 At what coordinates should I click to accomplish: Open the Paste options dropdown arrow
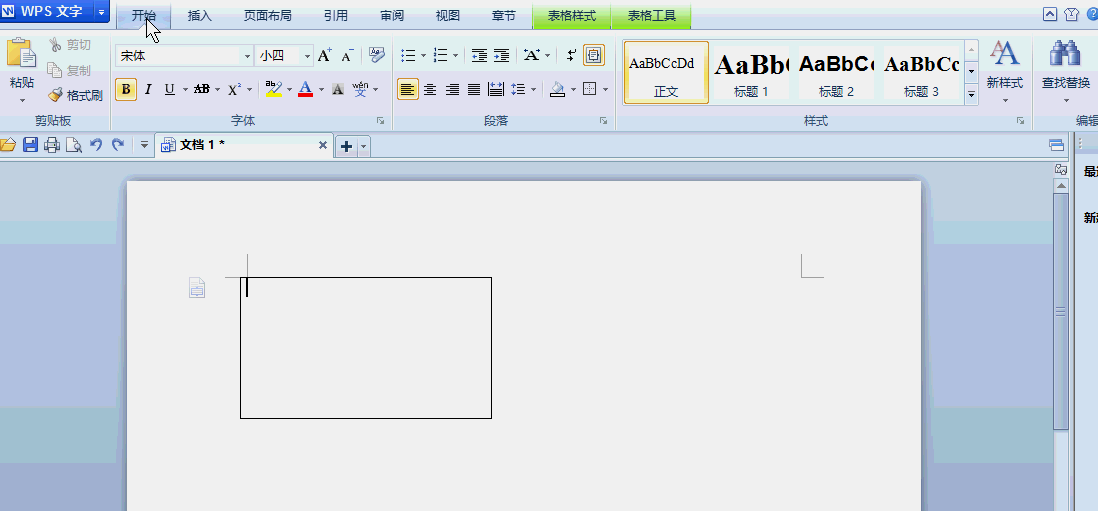pyautogui.click(x=21, y=100)
